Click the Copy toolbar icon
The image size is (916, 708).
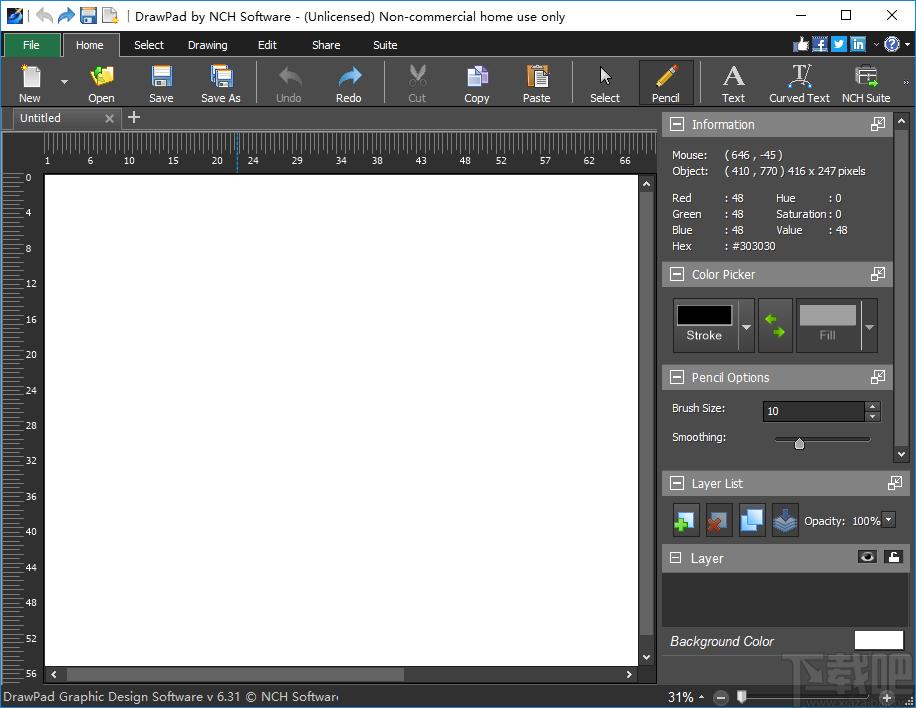(477, 82)
